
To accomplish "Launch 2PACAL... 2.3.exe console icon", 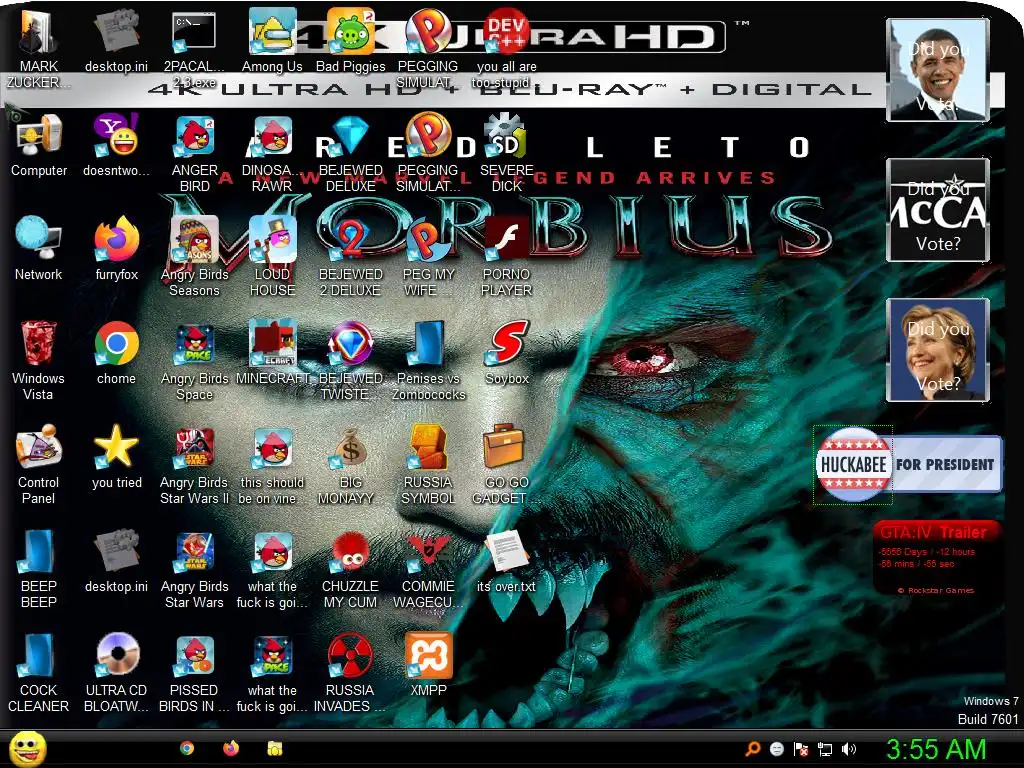I will [x=194, y=49].
